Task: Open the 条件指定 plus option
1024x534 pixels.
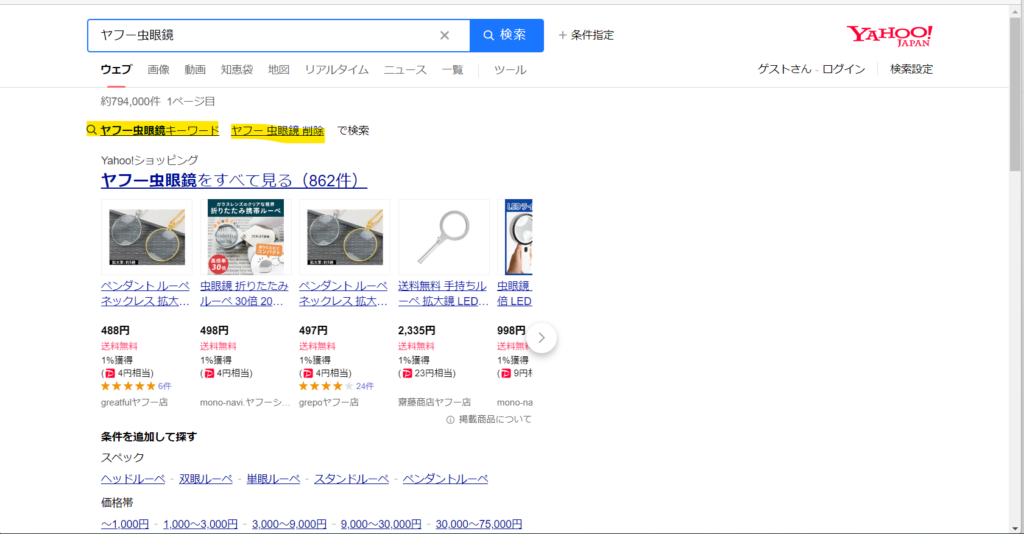Action: 586,35
